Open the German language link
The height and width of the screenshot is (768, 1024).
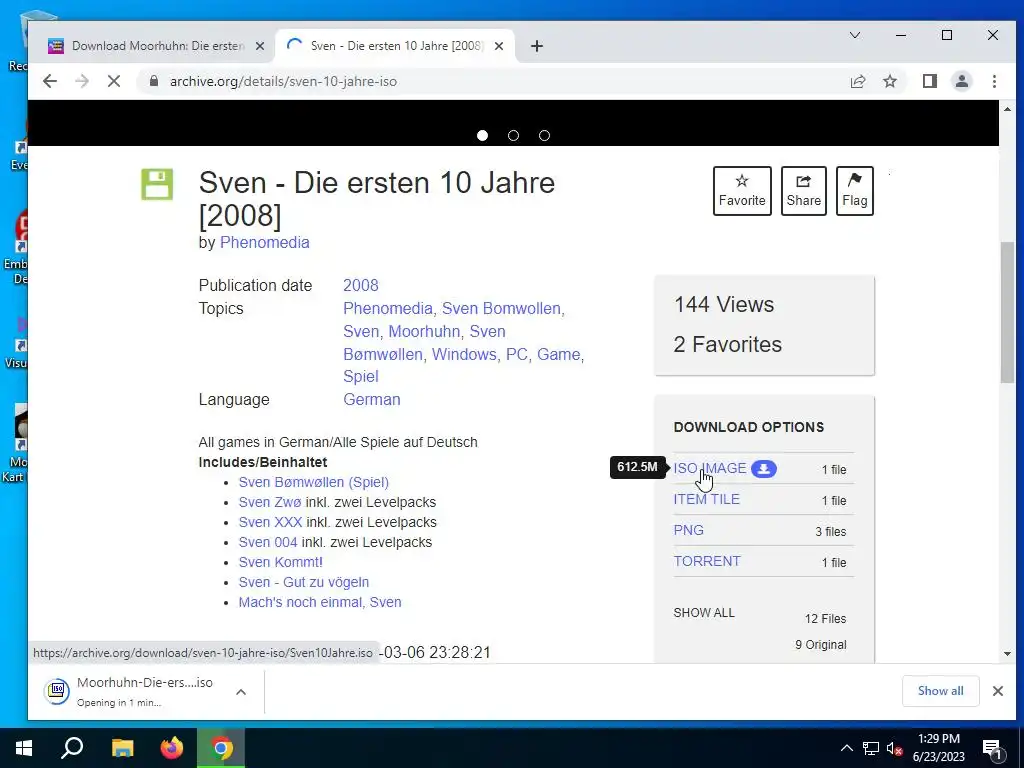372,399
